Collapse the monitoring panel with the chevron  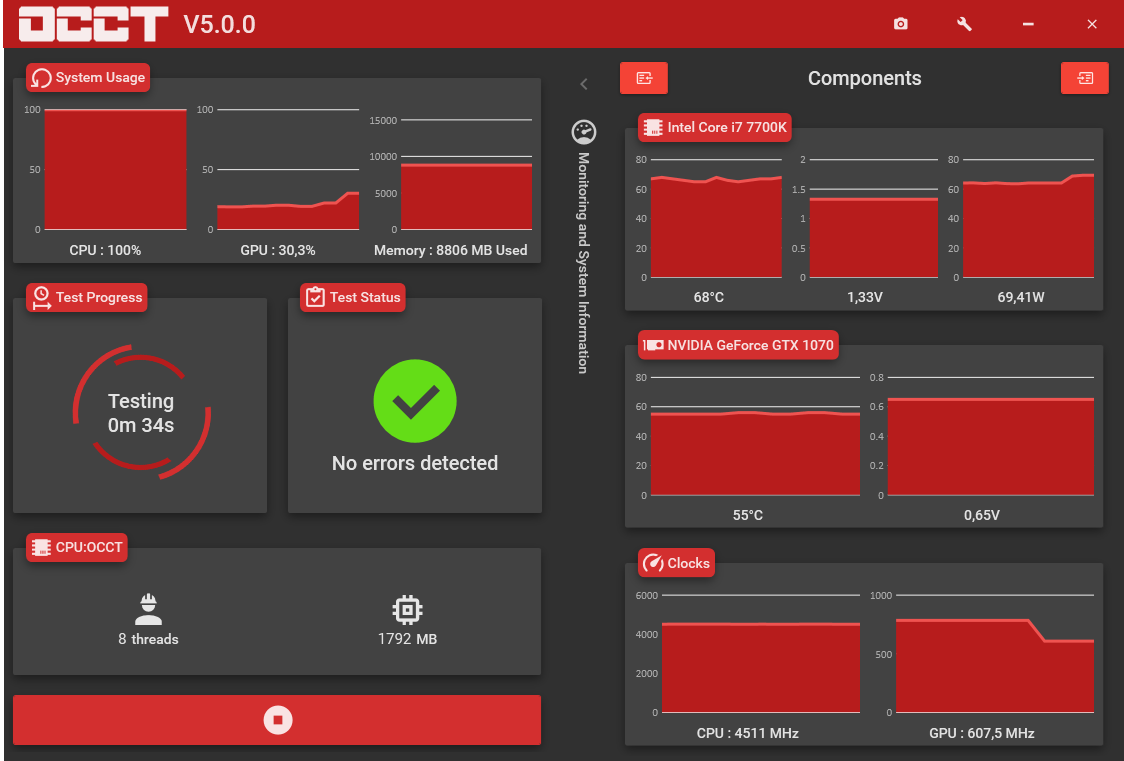click(x=584, y=85)
